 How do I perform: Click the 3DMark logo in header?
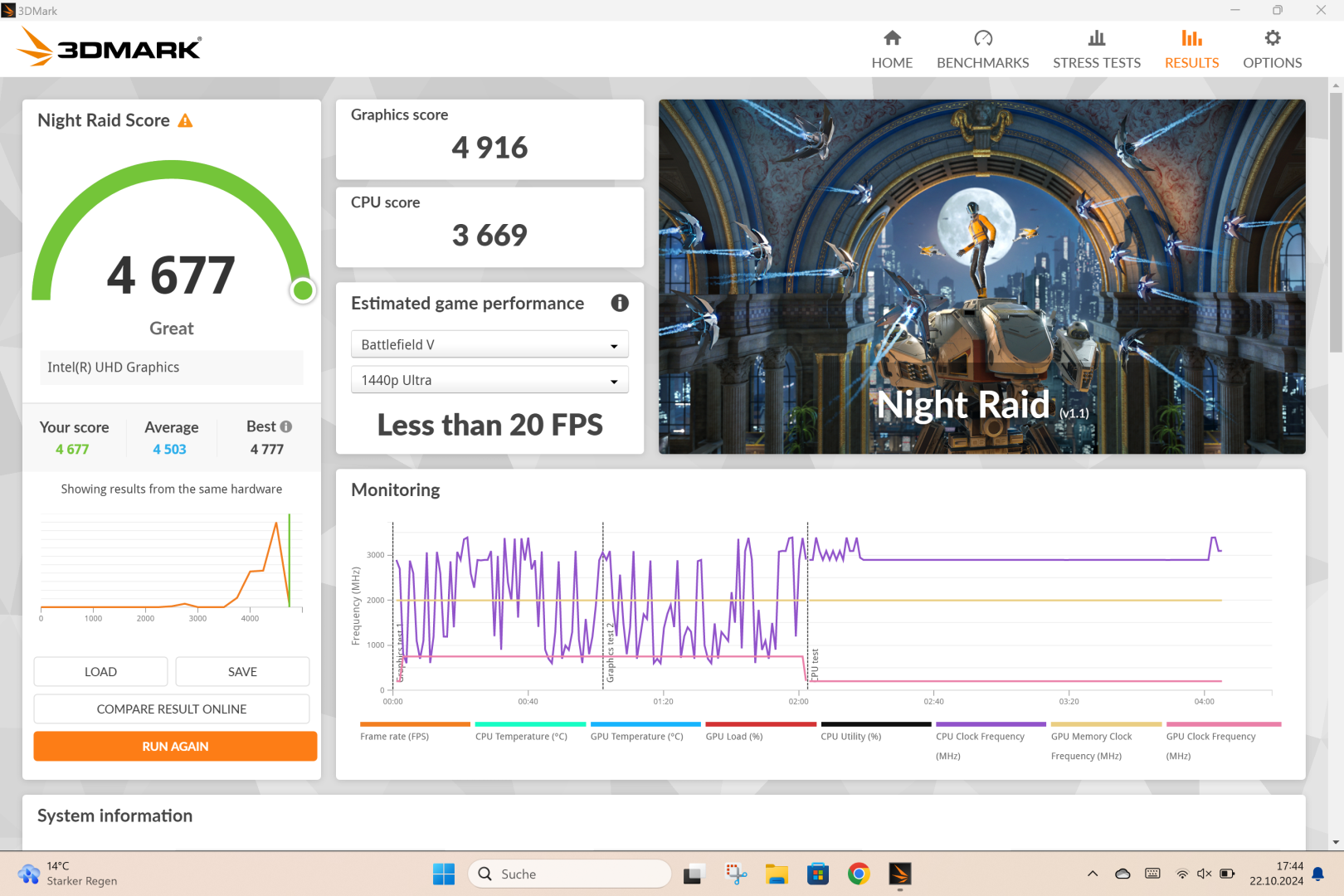(109, 47)
